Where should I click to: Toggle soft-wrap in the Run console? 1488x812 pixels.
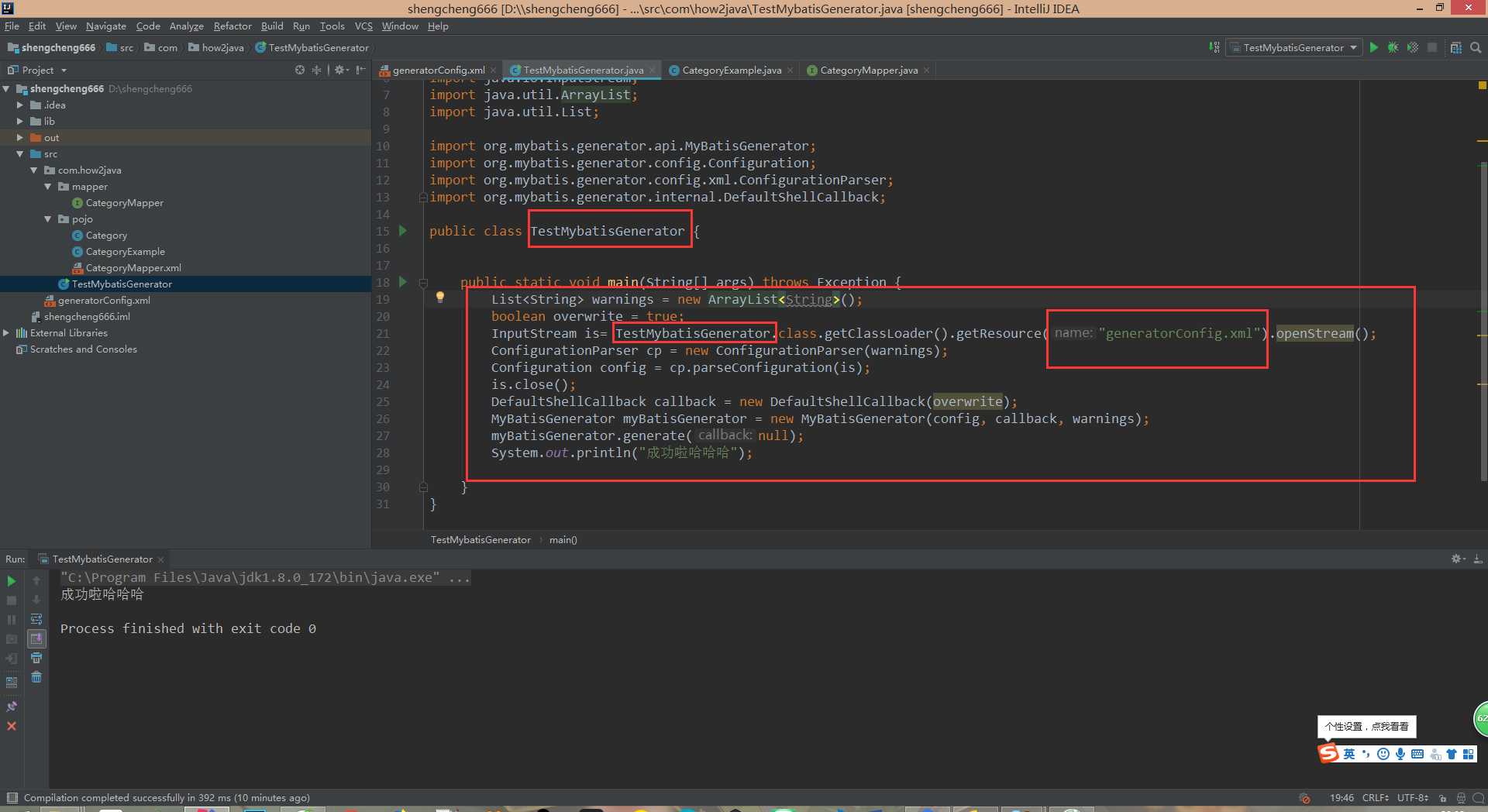tap(36, 618)
